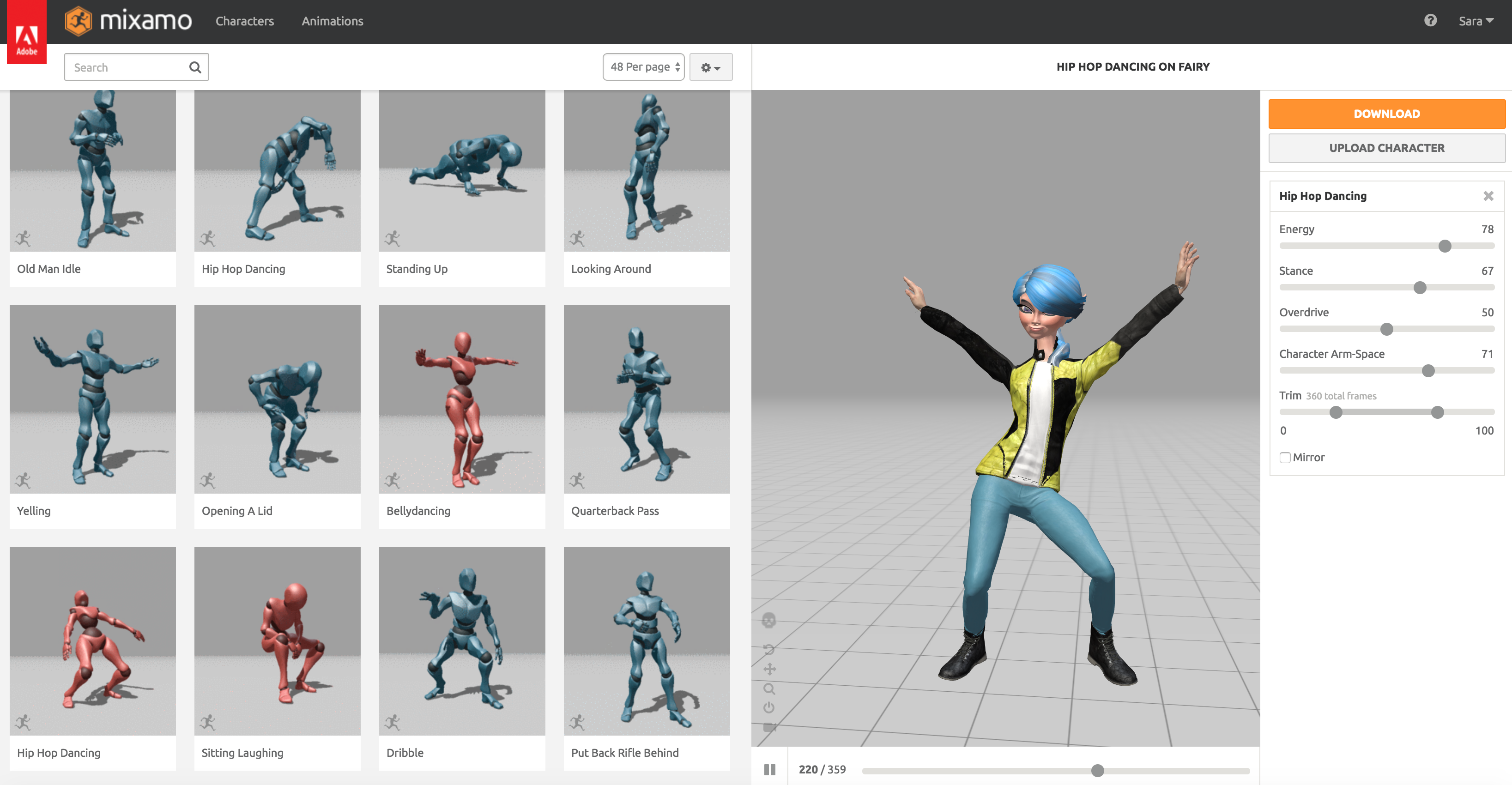Enable the Mirror checkbox
Screen dimensions: 1512x785
[x=1285, y=458]
